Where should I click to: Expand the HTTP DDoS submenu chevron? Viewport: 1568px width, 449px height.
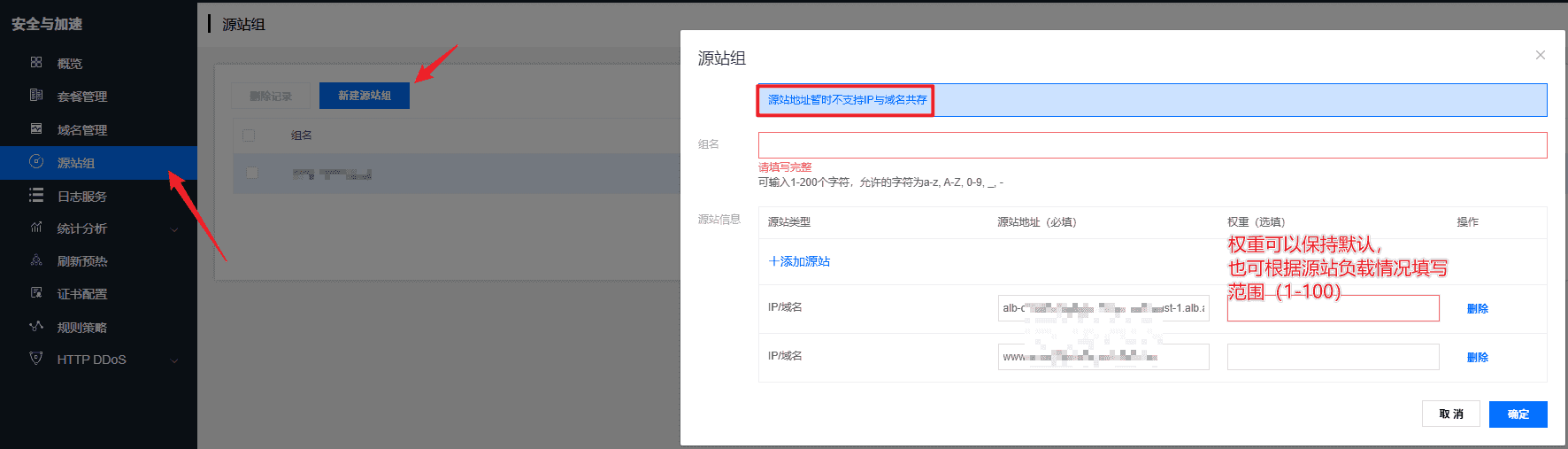pos(174,360)
